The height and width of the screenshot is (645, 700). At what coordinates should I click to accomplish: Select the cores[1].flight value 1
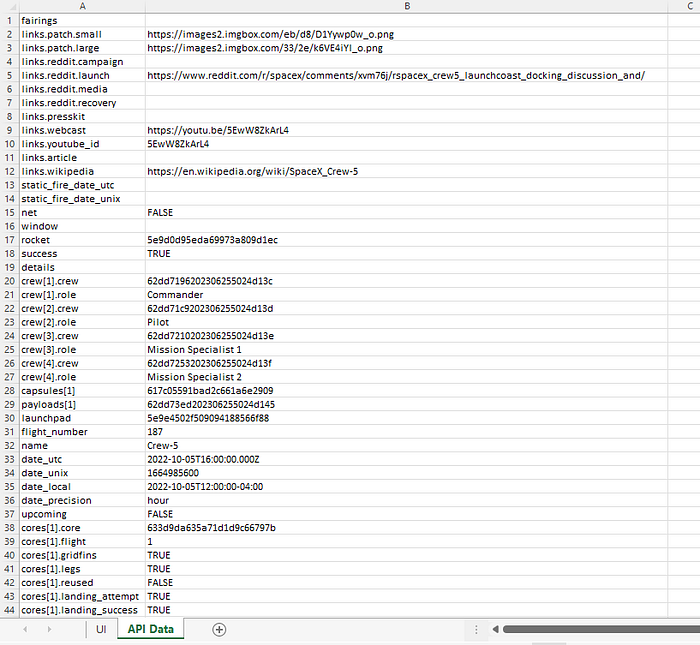coord(407,541)
